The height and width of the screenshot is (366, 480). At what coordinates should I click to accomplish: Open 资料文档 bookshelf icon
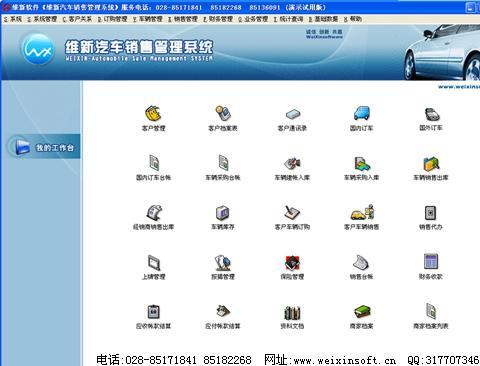click(x=292, y=312)
